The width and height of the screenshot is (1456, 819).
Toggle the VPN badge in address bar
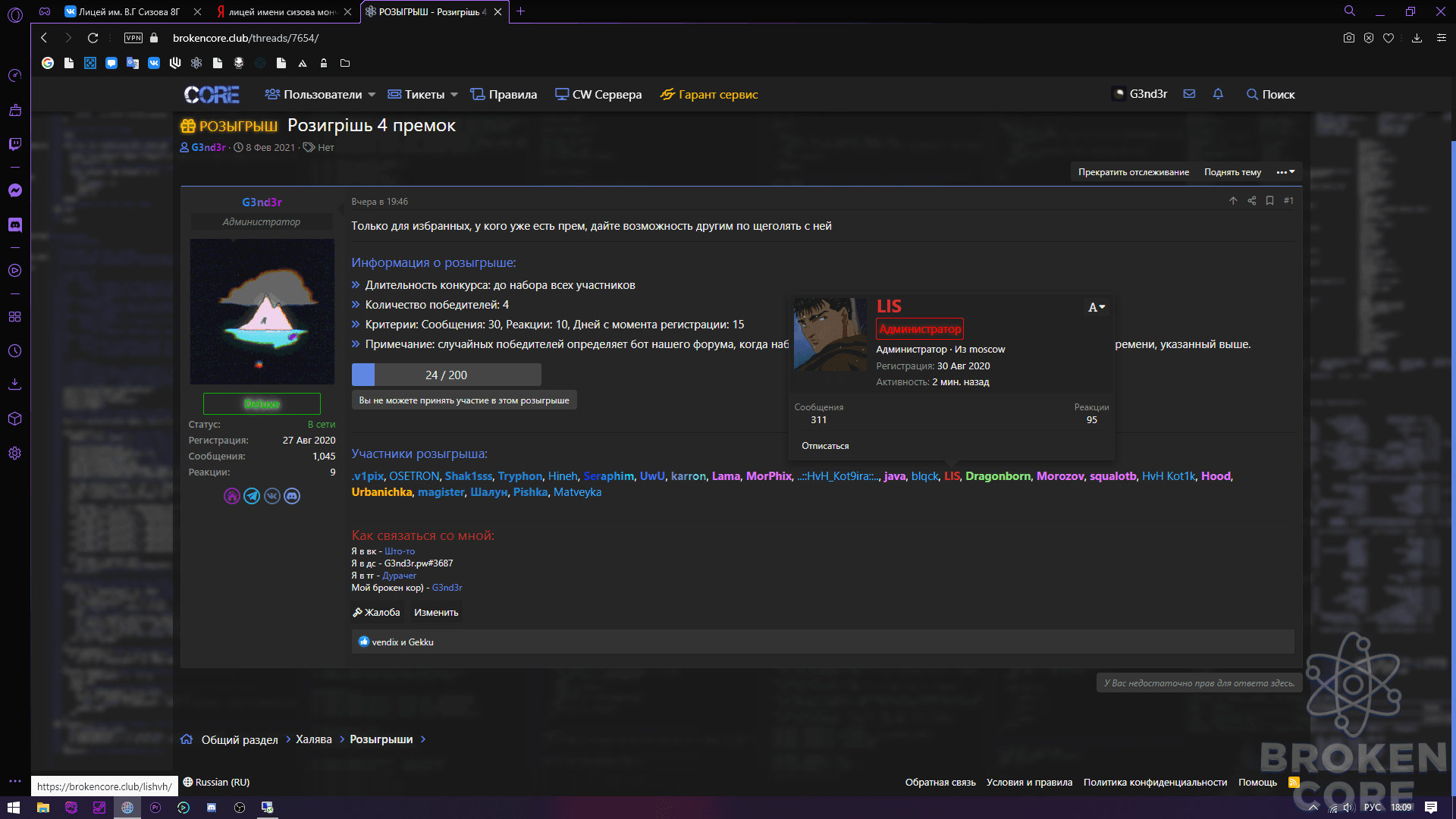(133, 38)
